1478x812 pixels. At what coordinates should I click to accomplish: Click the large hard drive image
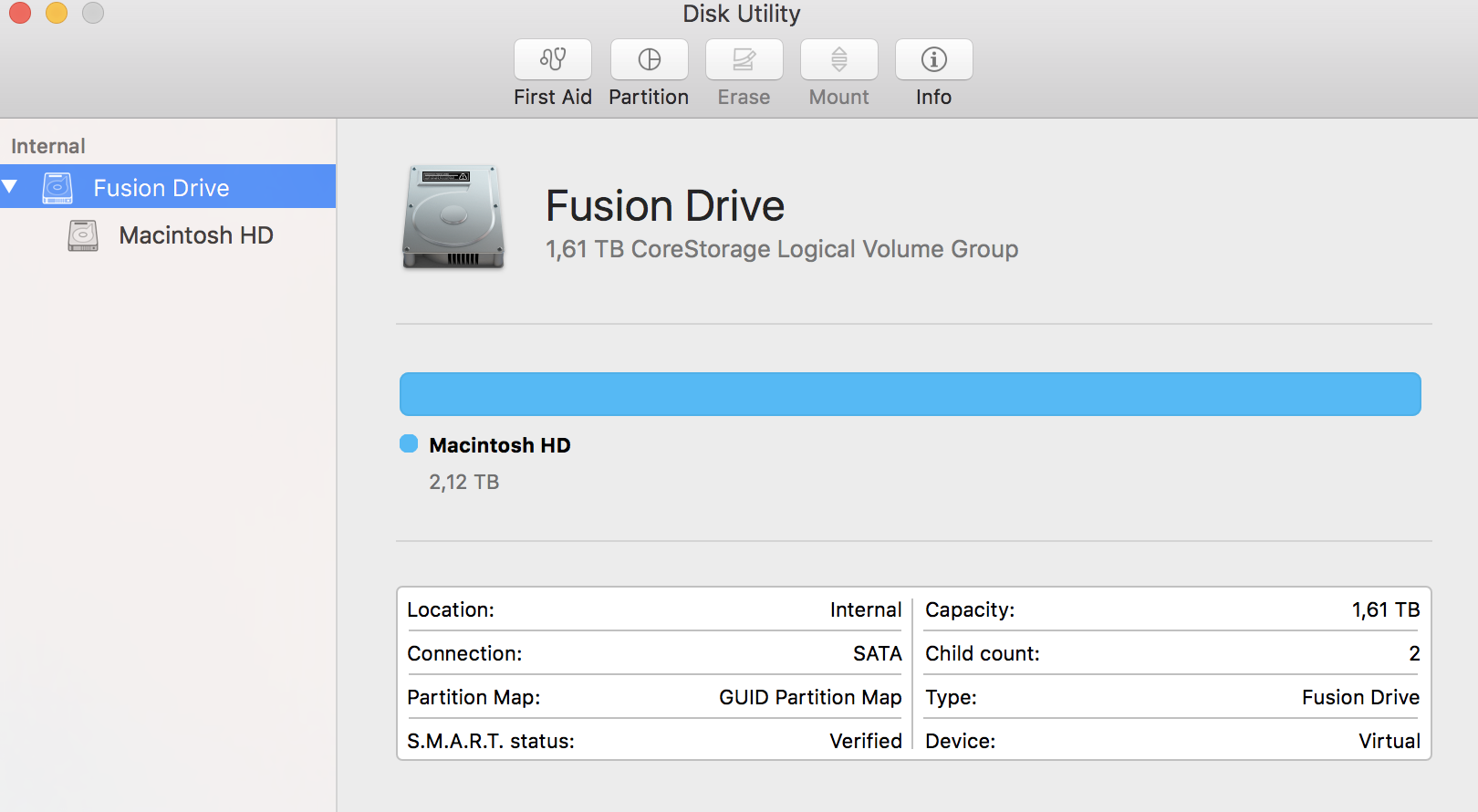453,217
